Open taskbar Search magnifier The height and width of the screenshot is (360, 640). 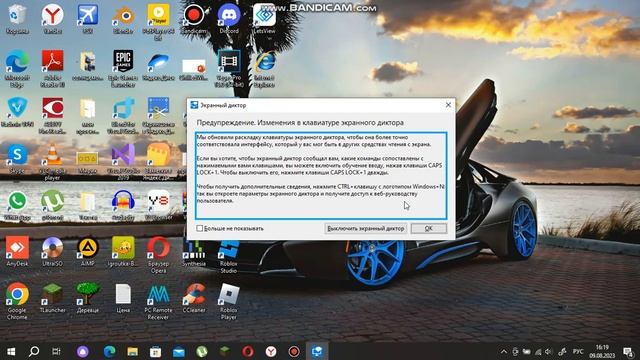click(x=34, y=351)
